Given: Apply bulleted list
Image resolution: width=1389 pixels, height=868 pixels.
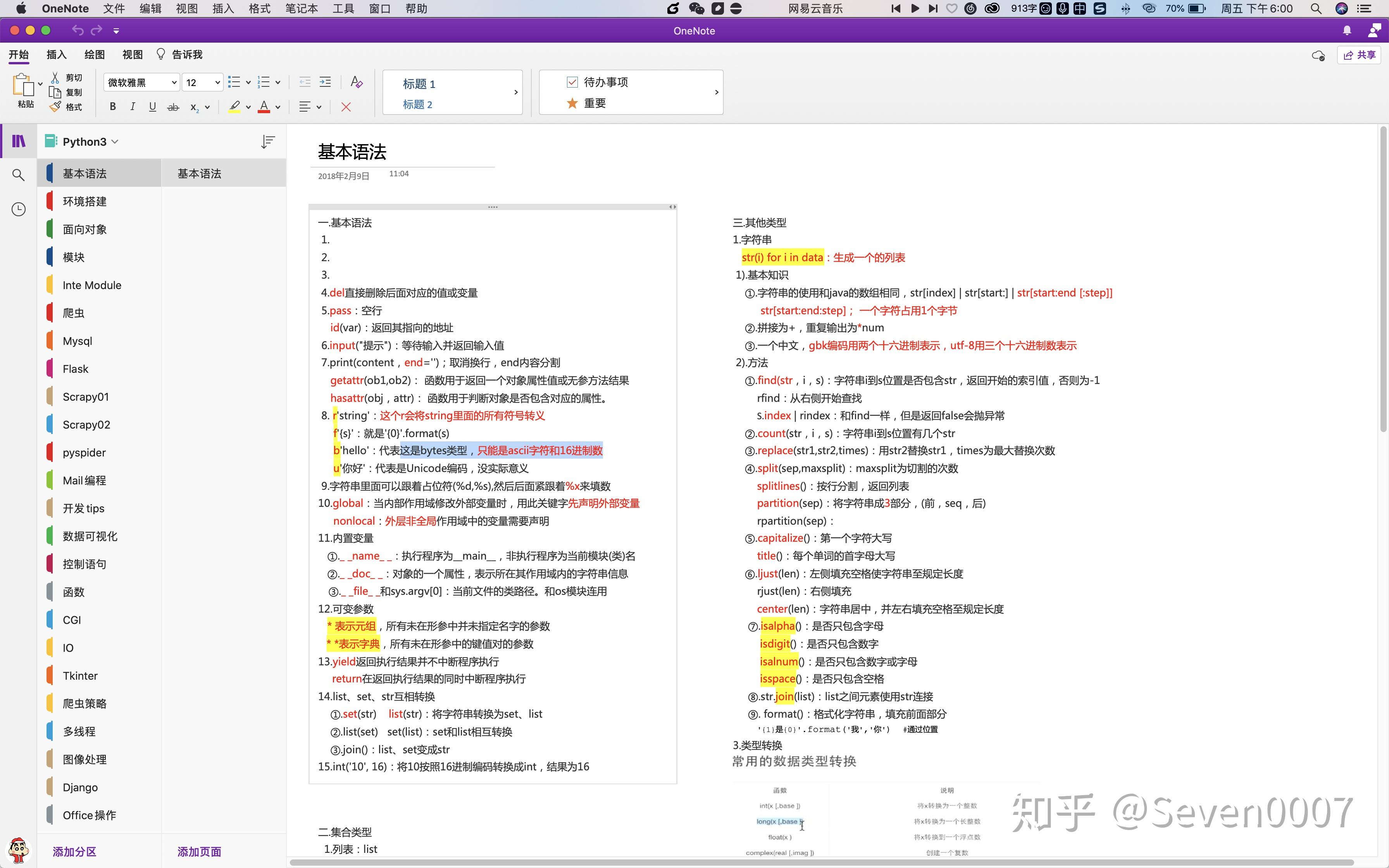Looking at the screenshot, I should click(234, 82).
